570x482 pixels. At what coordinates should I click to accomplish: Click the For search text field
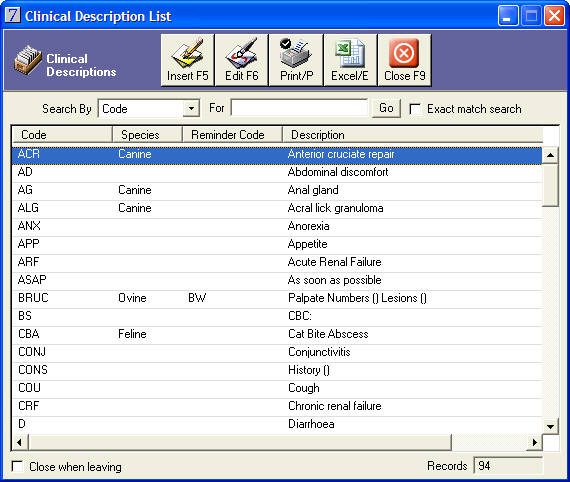click(299, 108)
